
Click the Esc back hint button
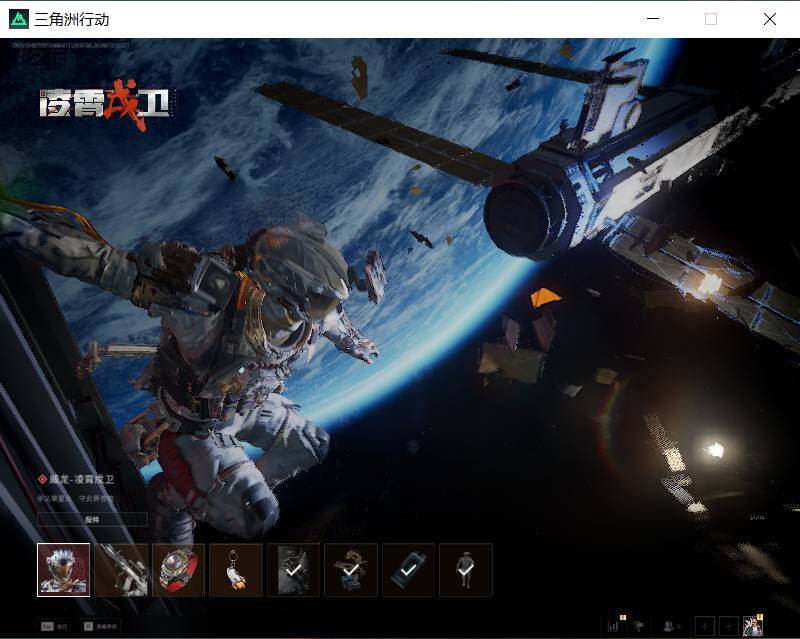(x=55, y=626)
